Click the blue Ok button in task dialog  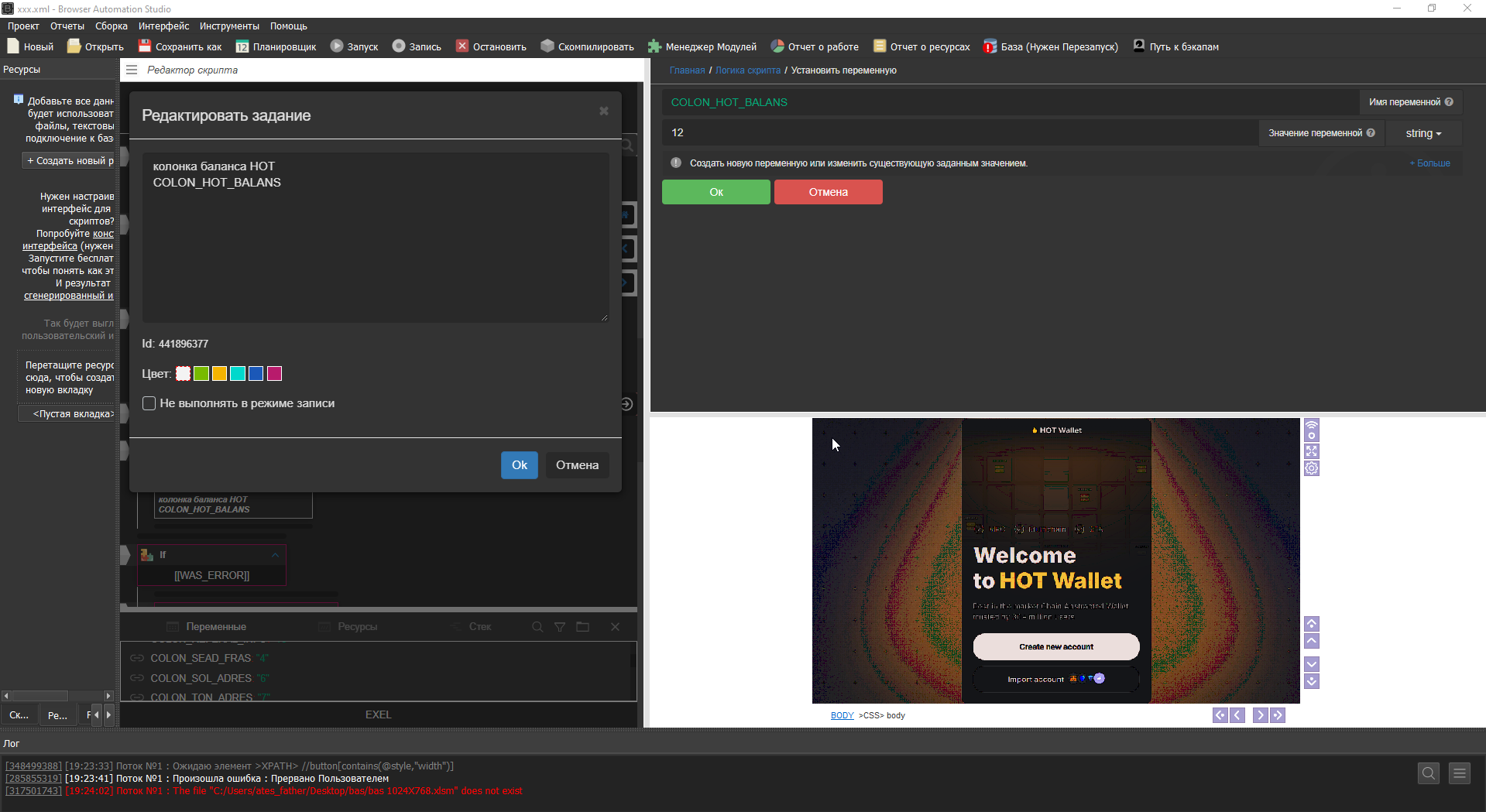[x=519, y=465]
